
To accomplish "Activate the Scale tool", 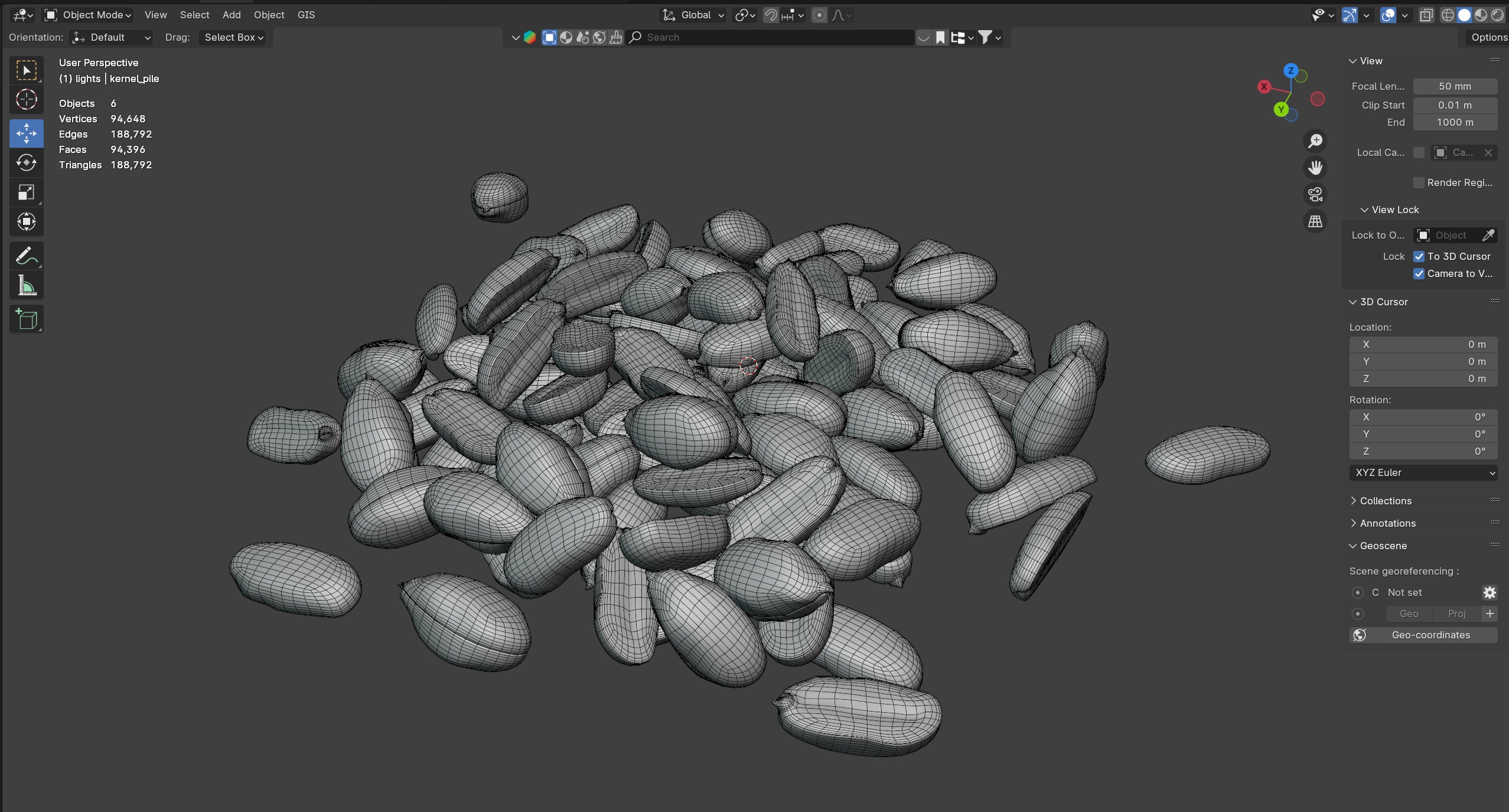I will click(27, 192).
